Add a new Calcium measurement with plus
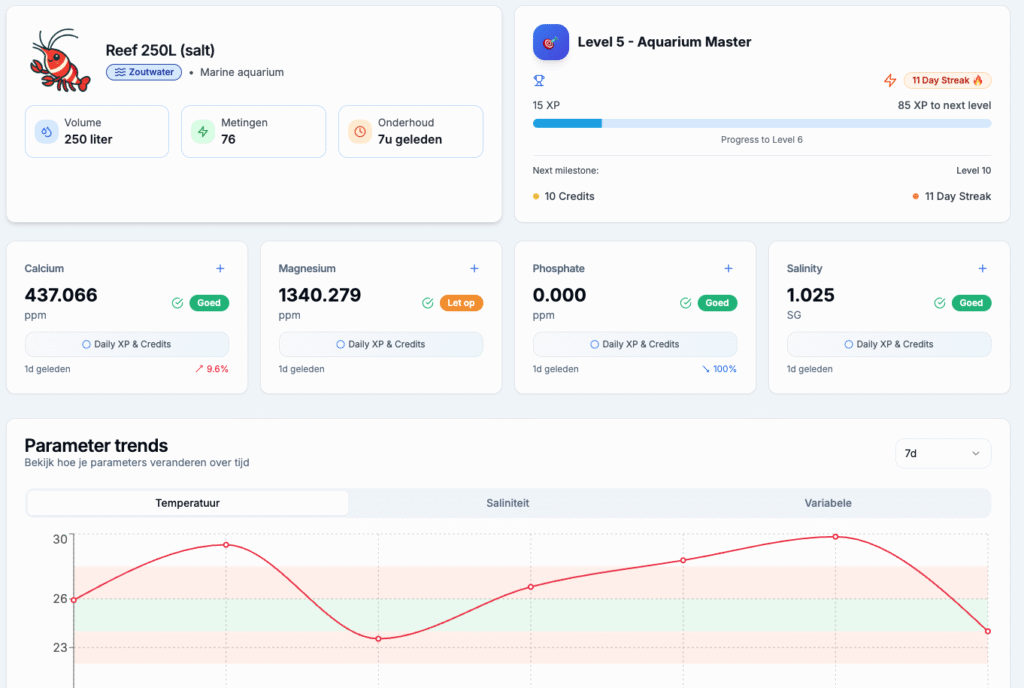Image resolution: width=1024 pixels, height=688 pixels. pyautogui.click(x=220, y=268)
